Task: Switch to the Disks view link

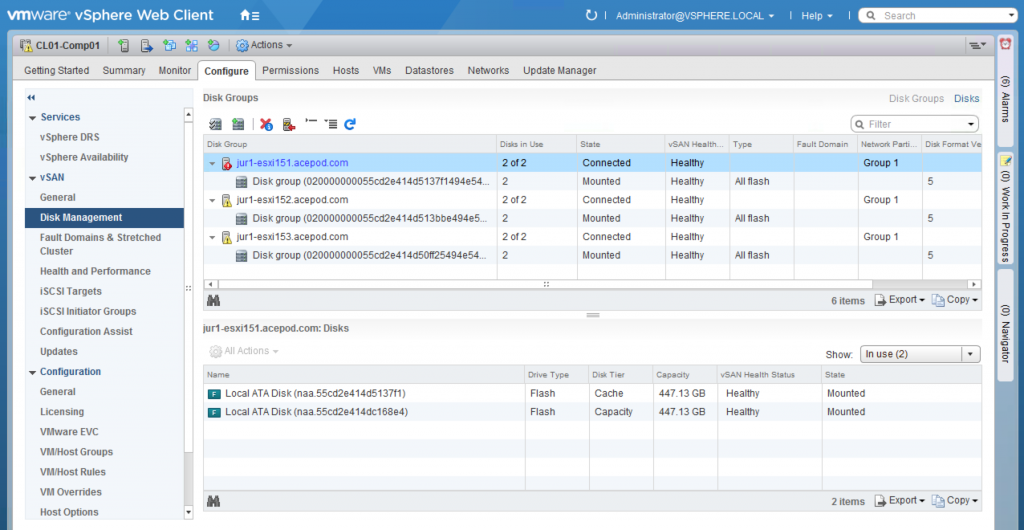Action: pos(967,99)
